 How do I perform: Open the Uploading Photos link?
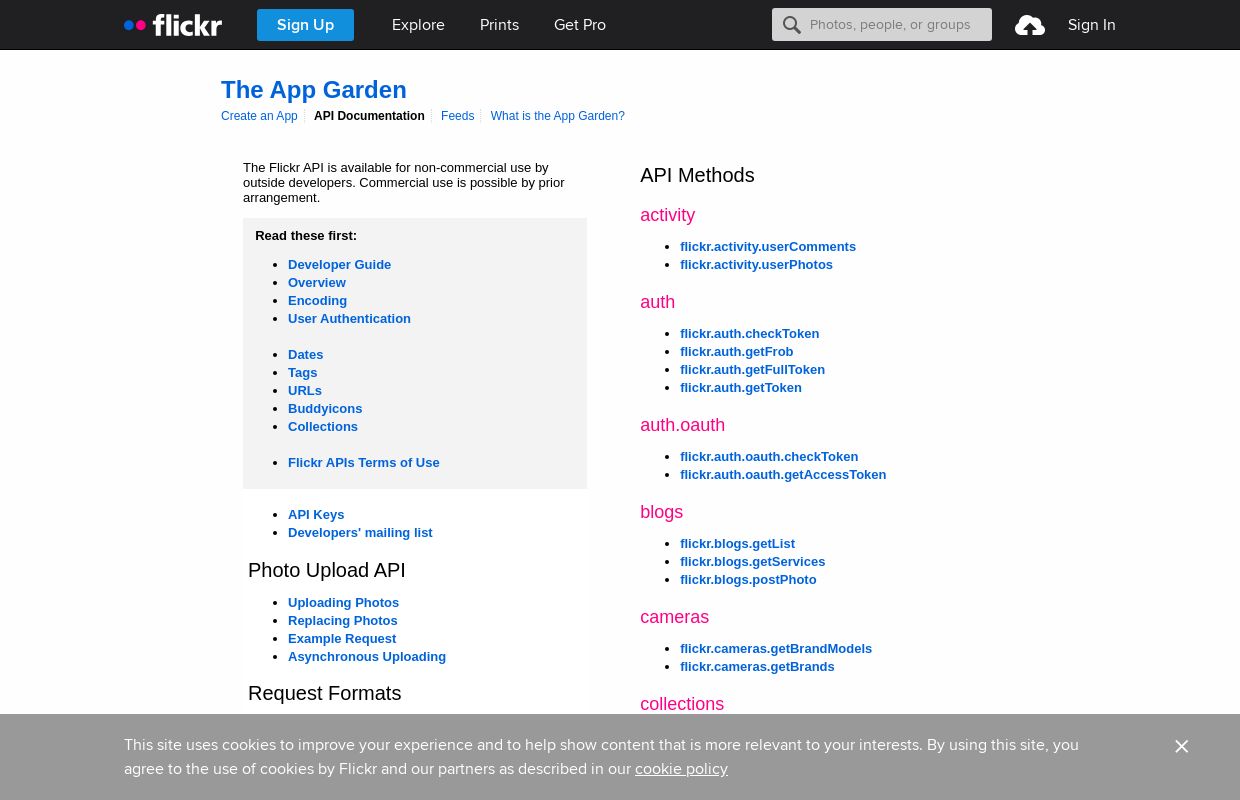pos(343,603)
